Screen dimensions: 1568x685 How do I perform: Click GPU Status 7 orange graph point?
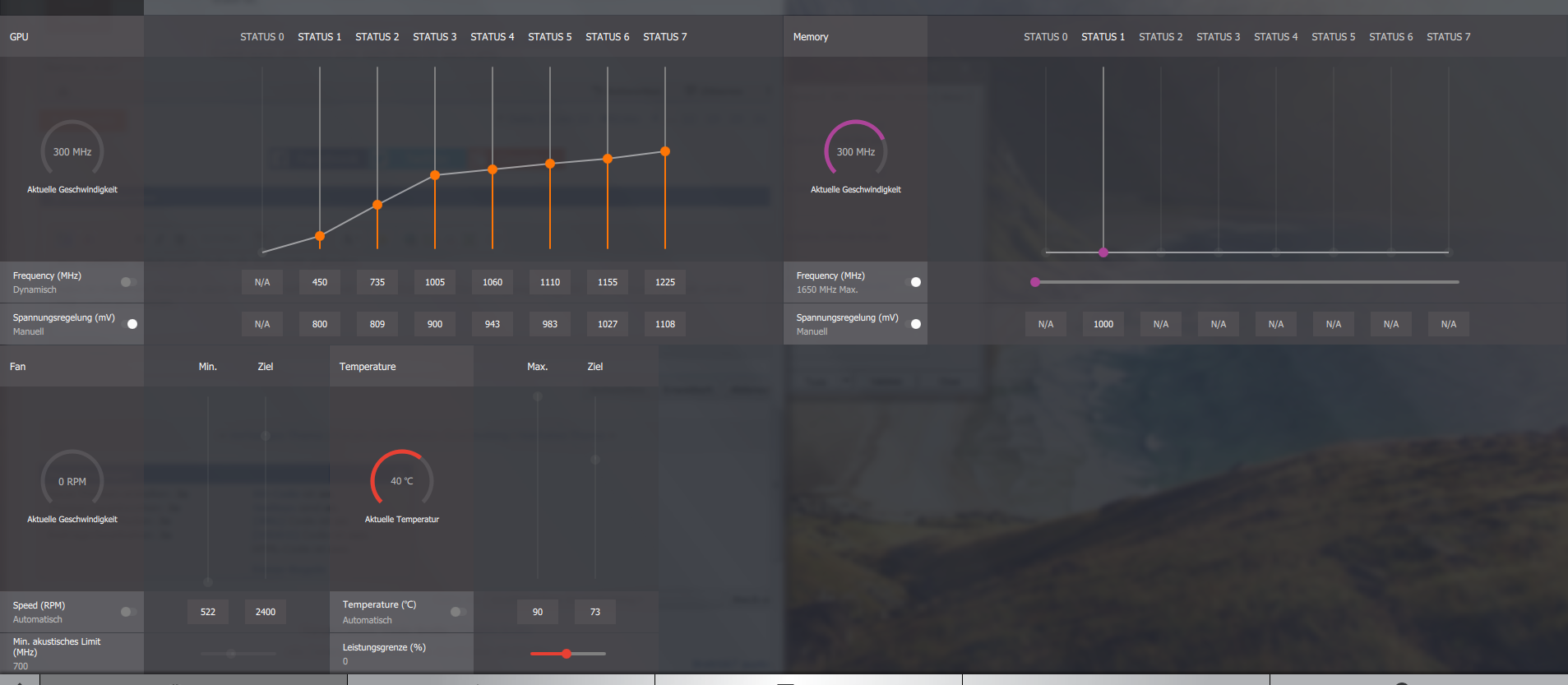[x=665, y=151]
